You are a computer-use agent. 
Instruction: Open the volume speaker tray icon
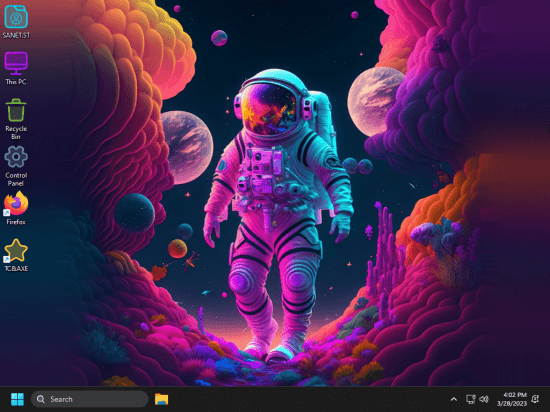pos(484,399)
